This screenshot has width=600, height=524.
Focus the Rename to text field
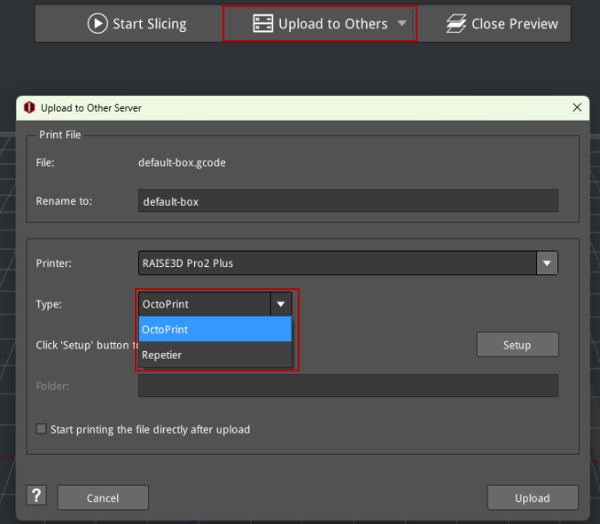coord(348,201)
